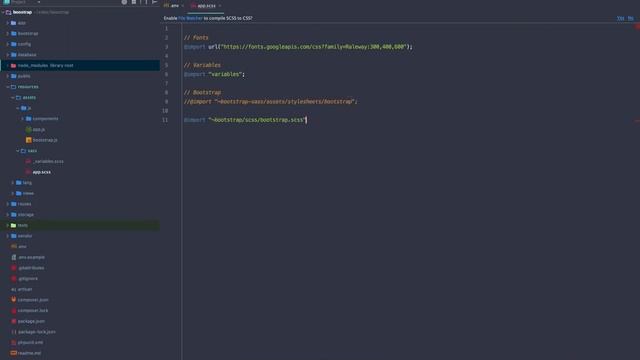Select the views folder in tree
This screenshot has width=640, height=360.
28,193
